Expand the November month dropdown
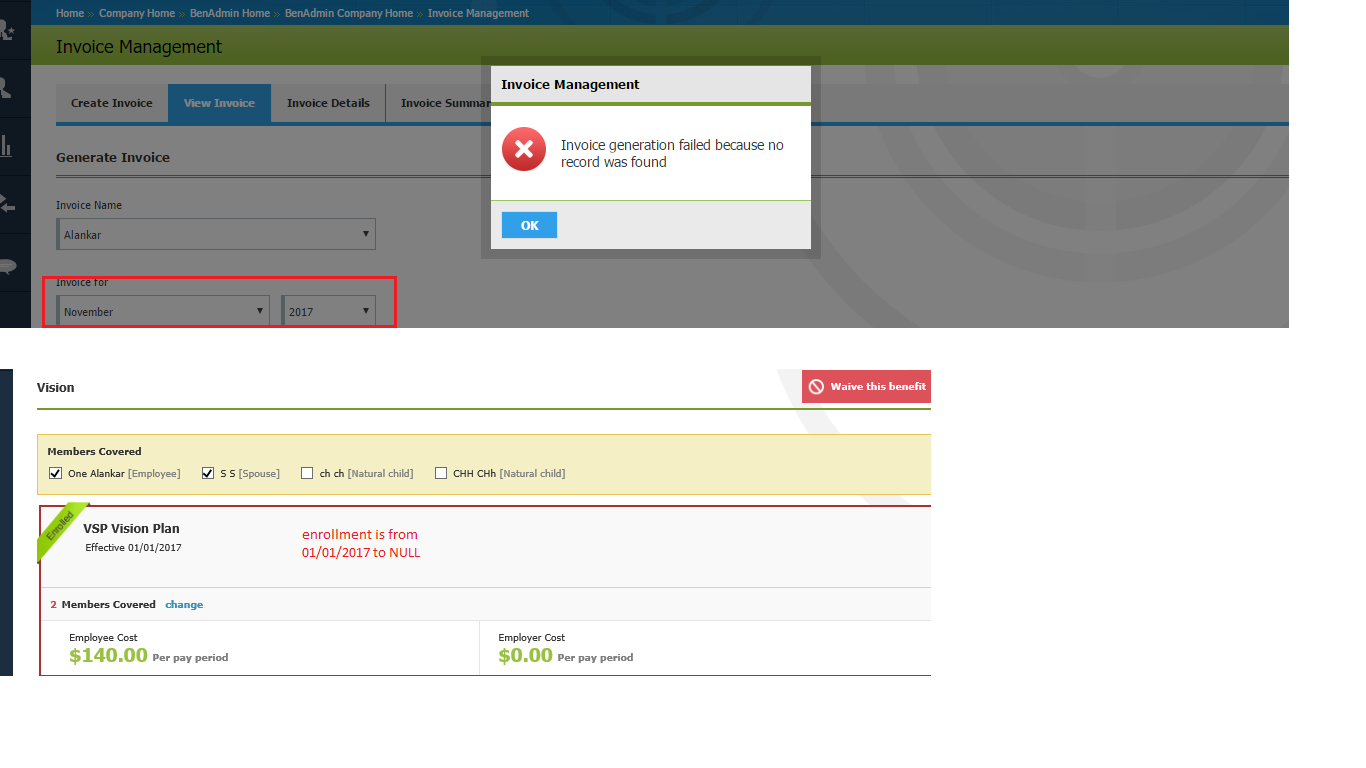The image size is (1366, 768). pos(163,310)
